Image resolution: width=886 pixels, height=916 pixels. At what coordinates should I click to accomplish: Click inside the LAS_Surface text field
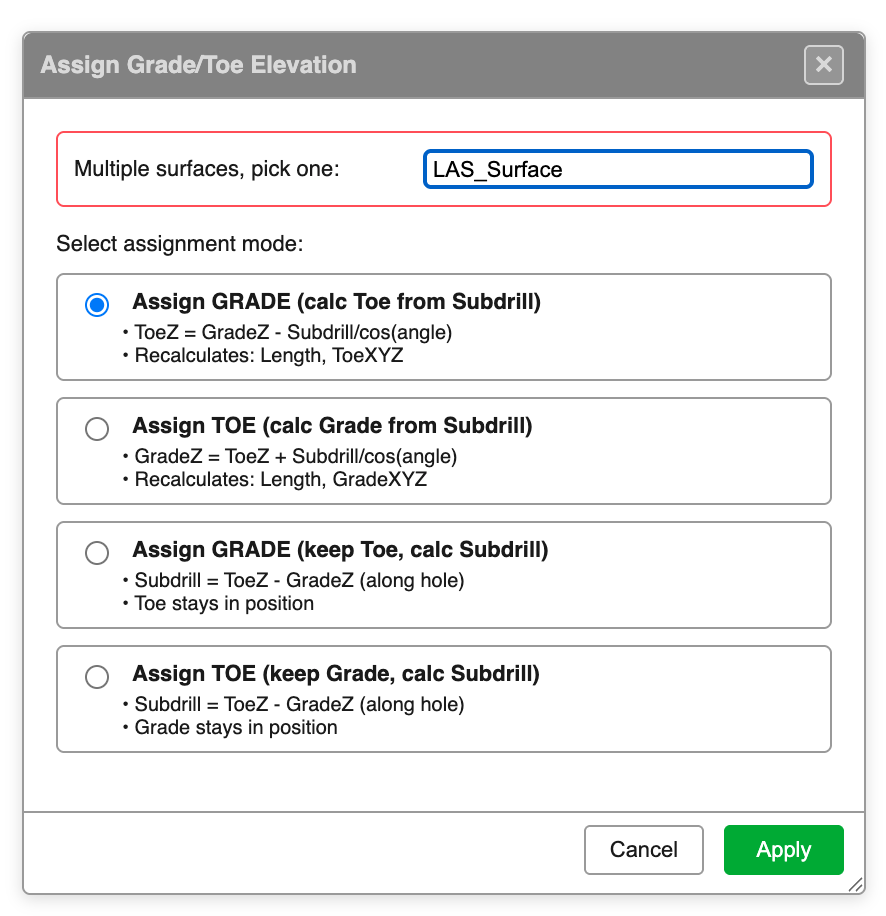tap(617, 169)
